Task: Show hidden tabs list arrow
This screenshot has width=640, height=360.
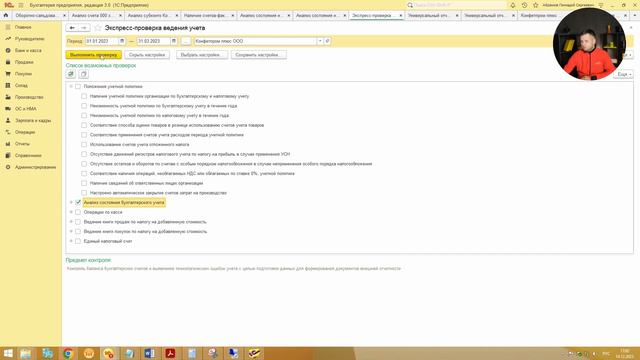Action: tap(635, 15)
